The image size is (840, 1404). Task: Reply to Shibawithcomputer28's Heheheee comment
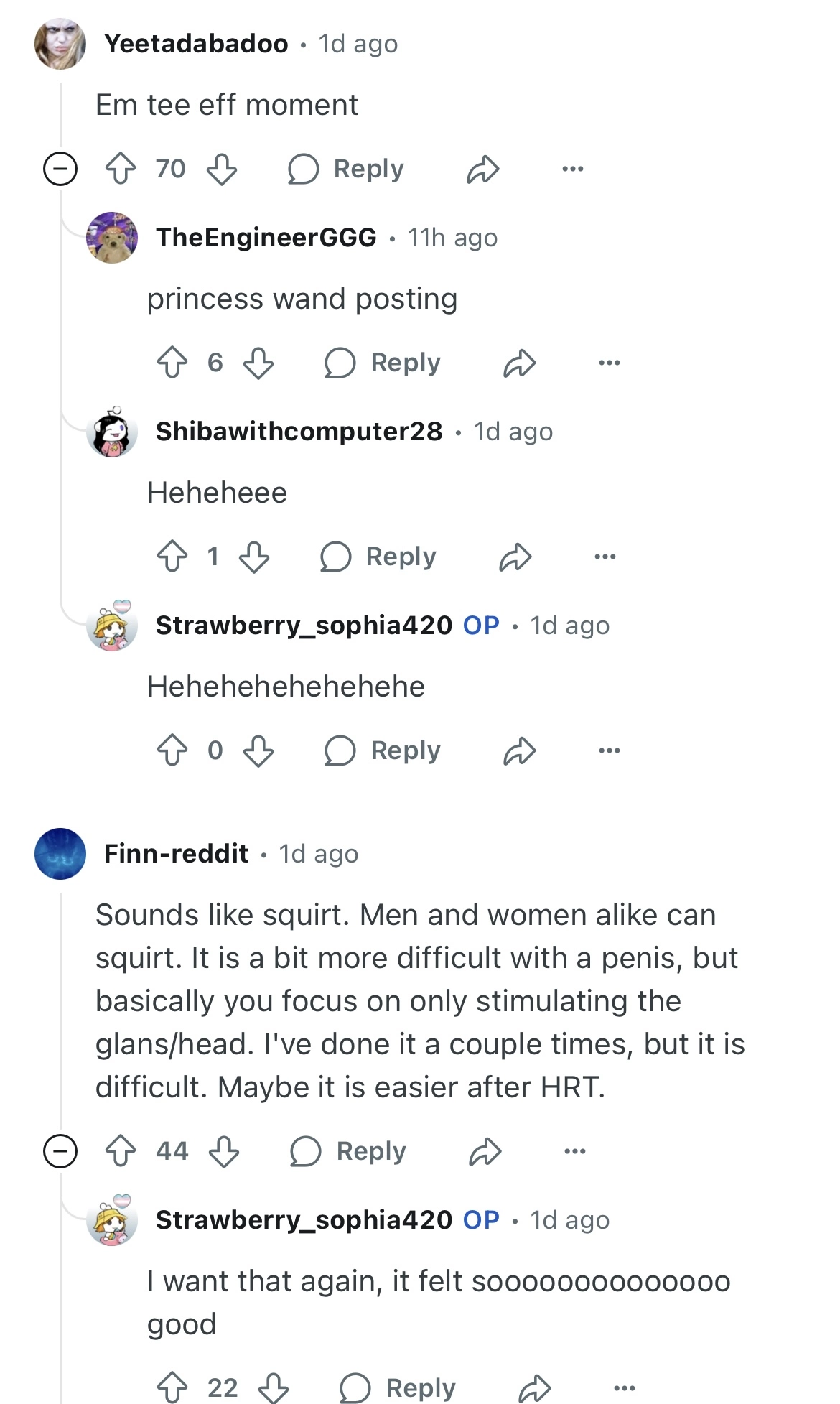tap(379, 557)
